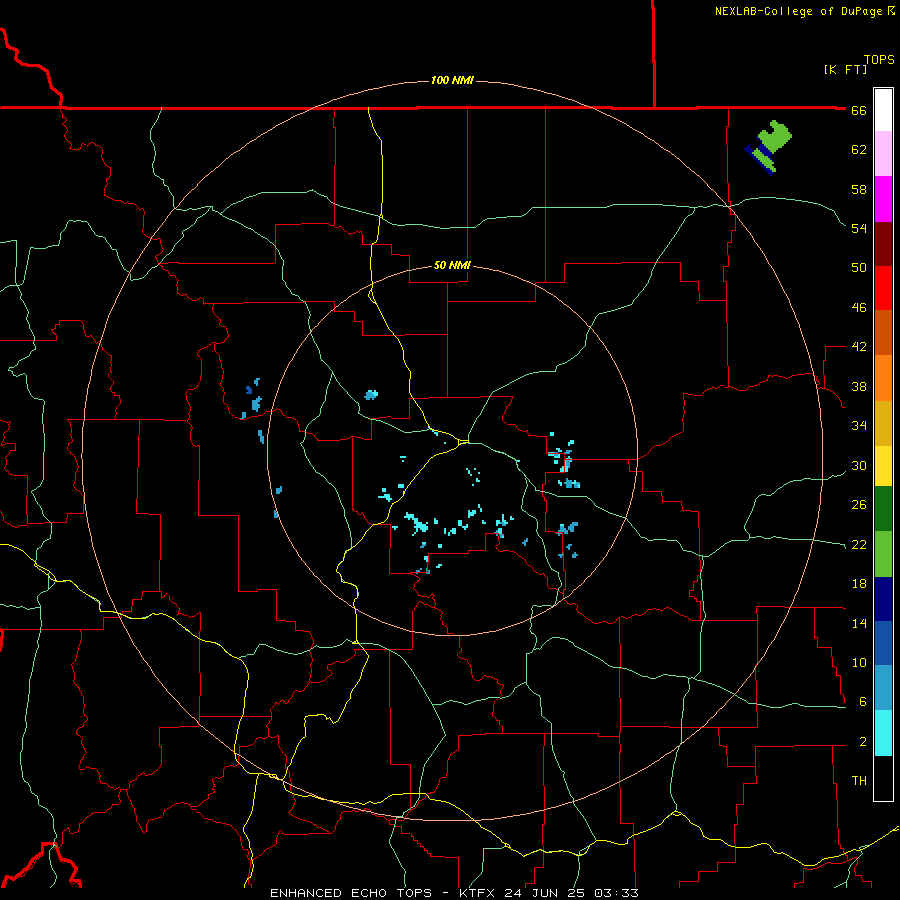Pick the cyan legend color band
Viewport: 900px width, 900px height.
click(883, 733)
